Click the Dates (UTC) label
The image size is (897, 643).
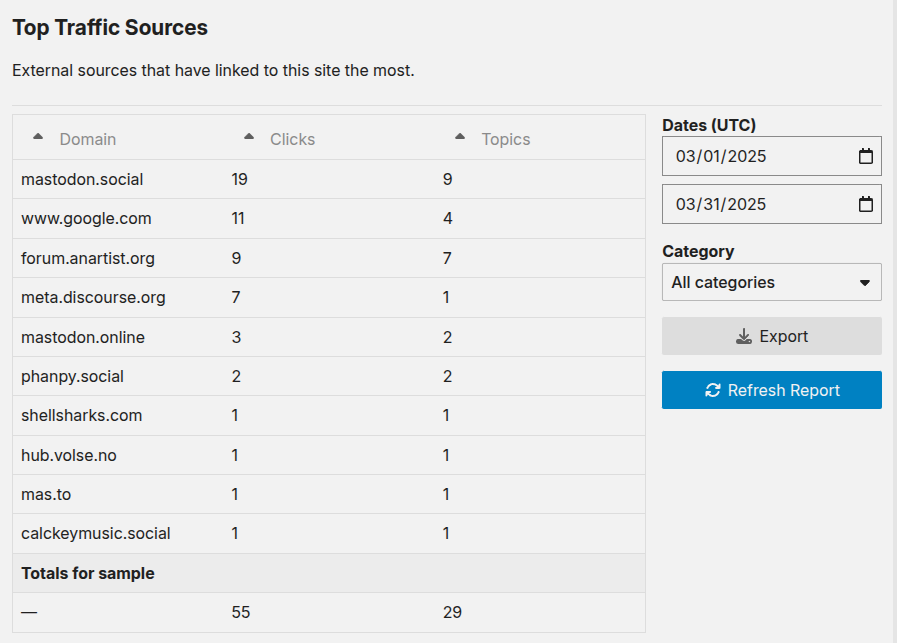709,125
